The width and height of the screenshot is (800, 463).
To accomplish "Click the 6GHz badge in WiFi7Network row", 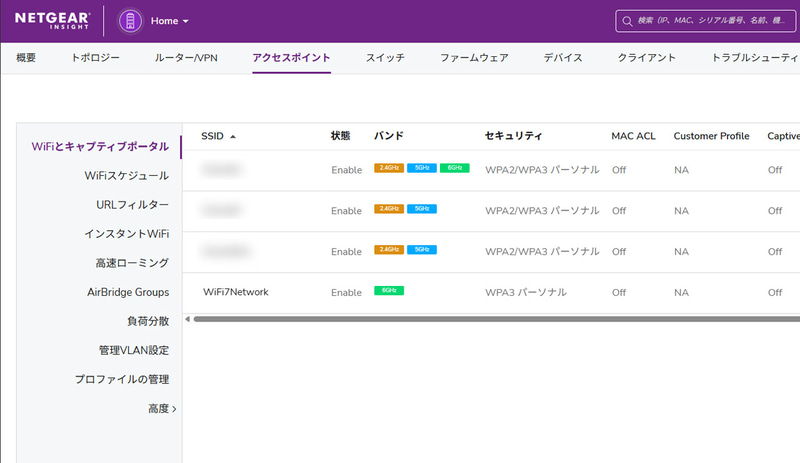I will coord(389,290).
